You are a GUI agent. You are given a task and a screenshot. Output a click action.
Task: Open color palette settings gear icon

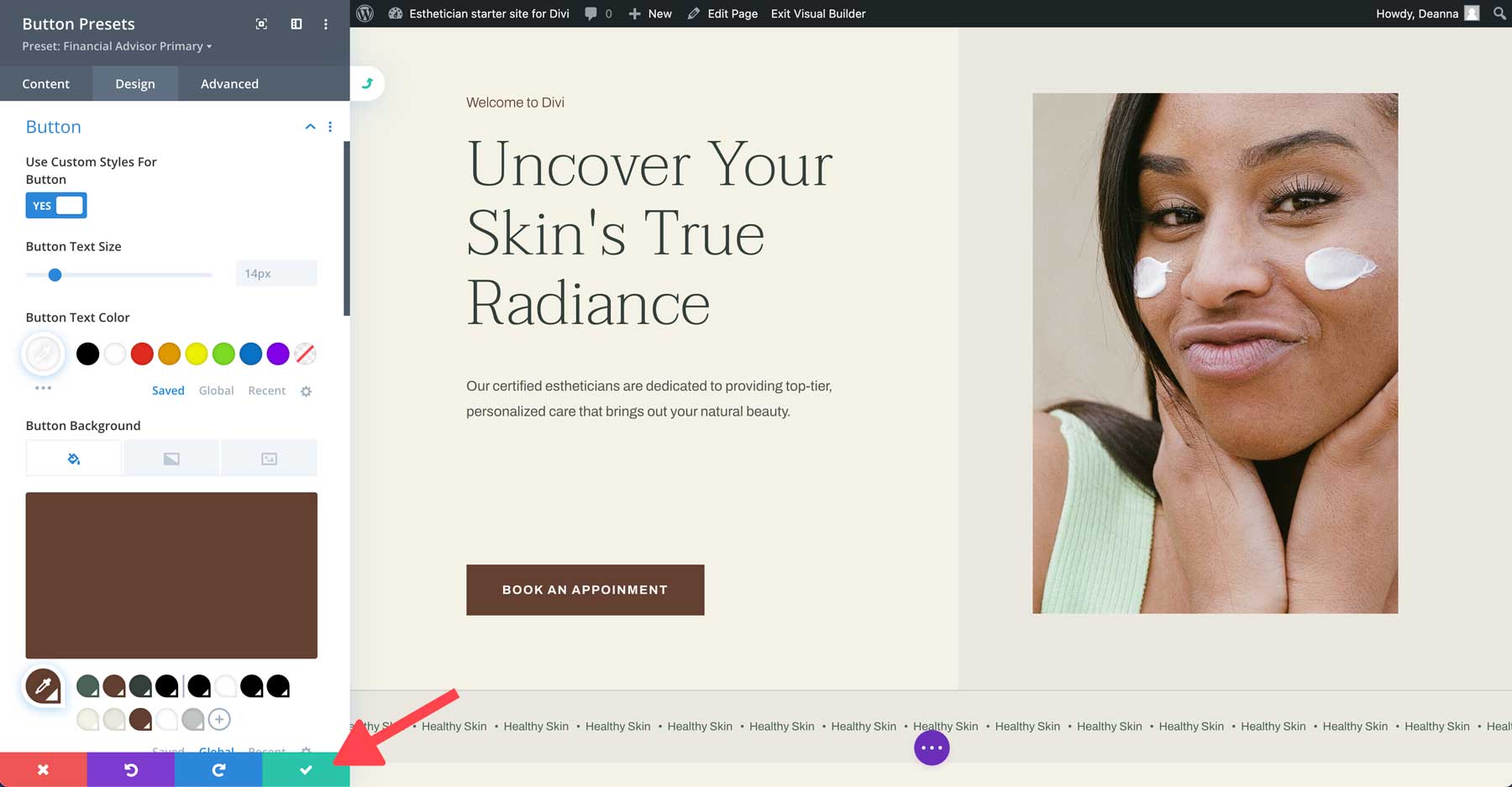[306, 391]
